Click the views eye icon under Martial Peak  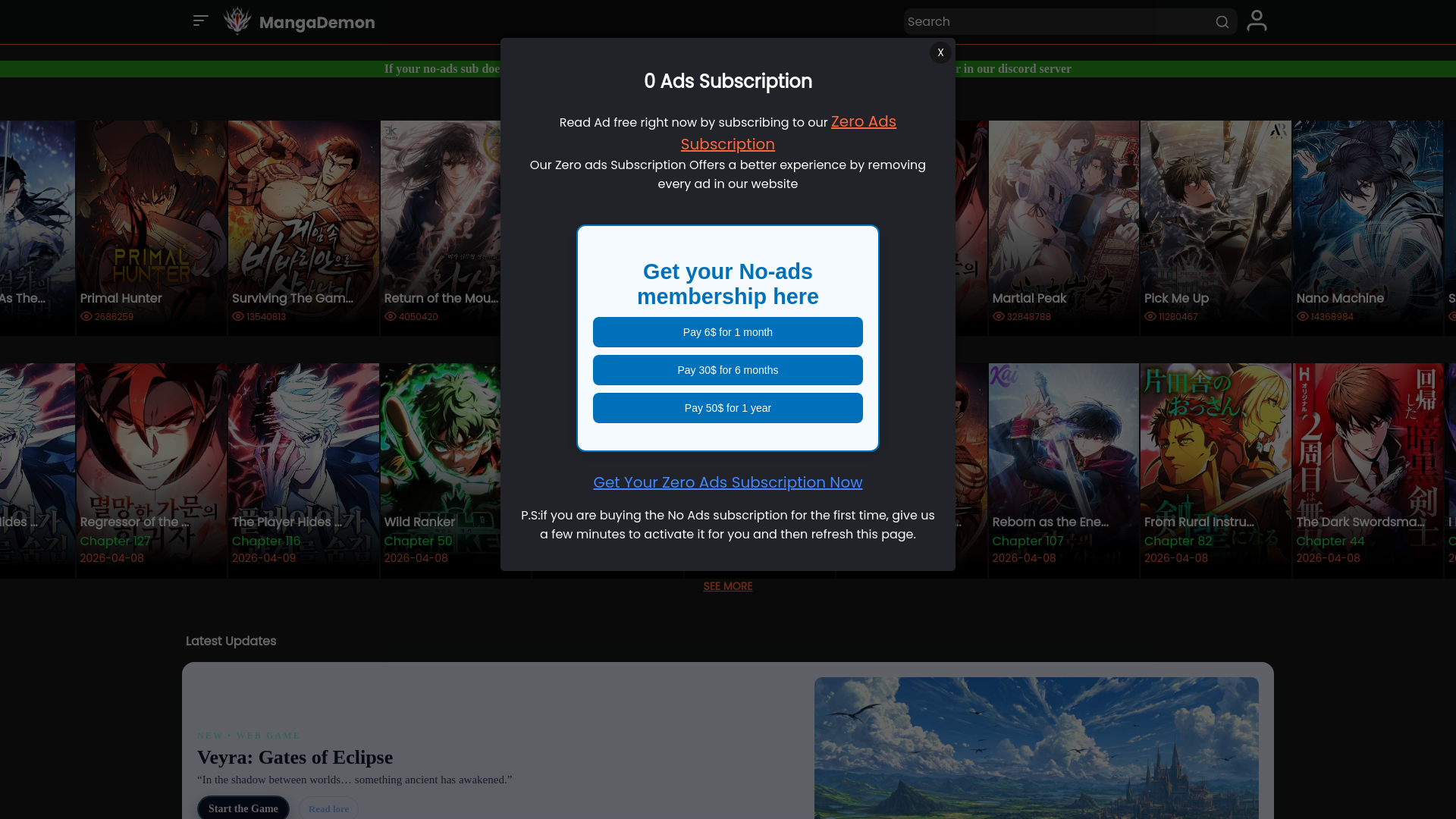click(x=999, y=316)
